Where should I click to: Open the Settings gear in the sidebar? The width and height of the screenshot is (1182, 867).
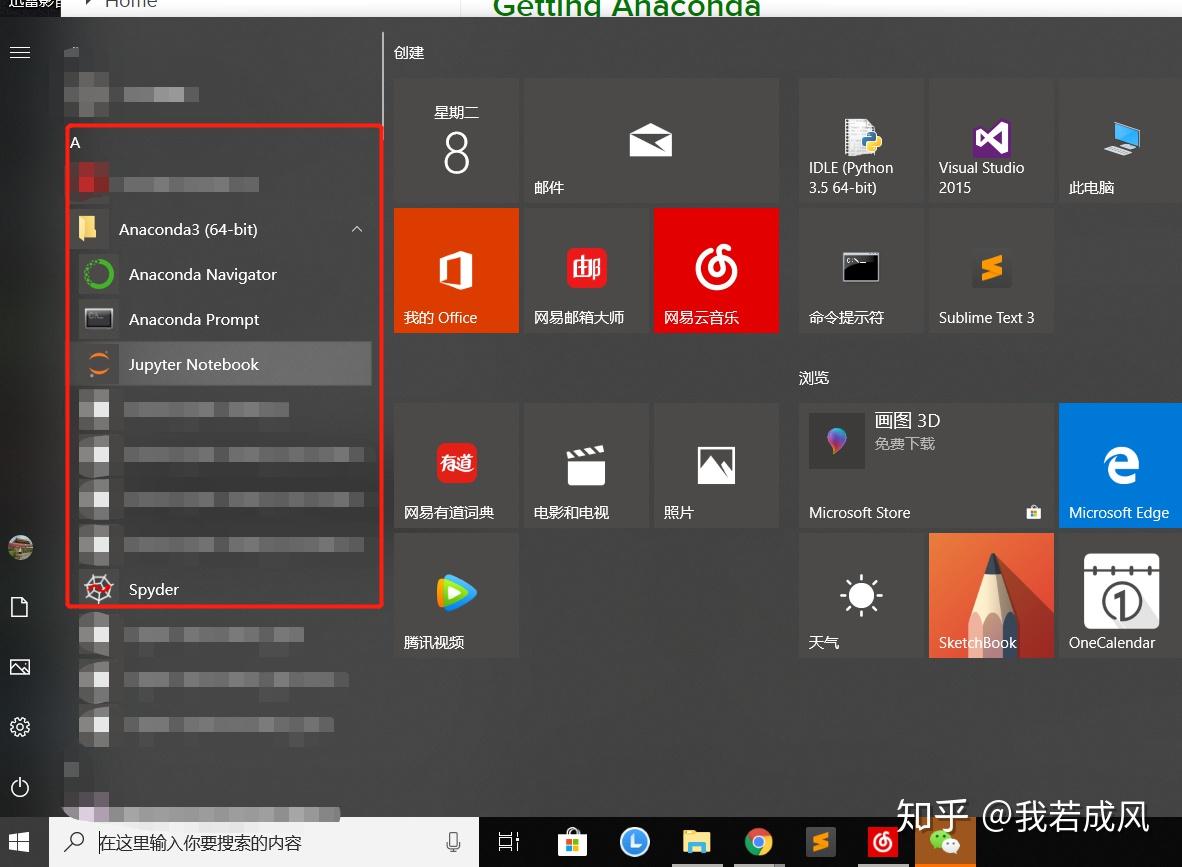coord(20,727)
